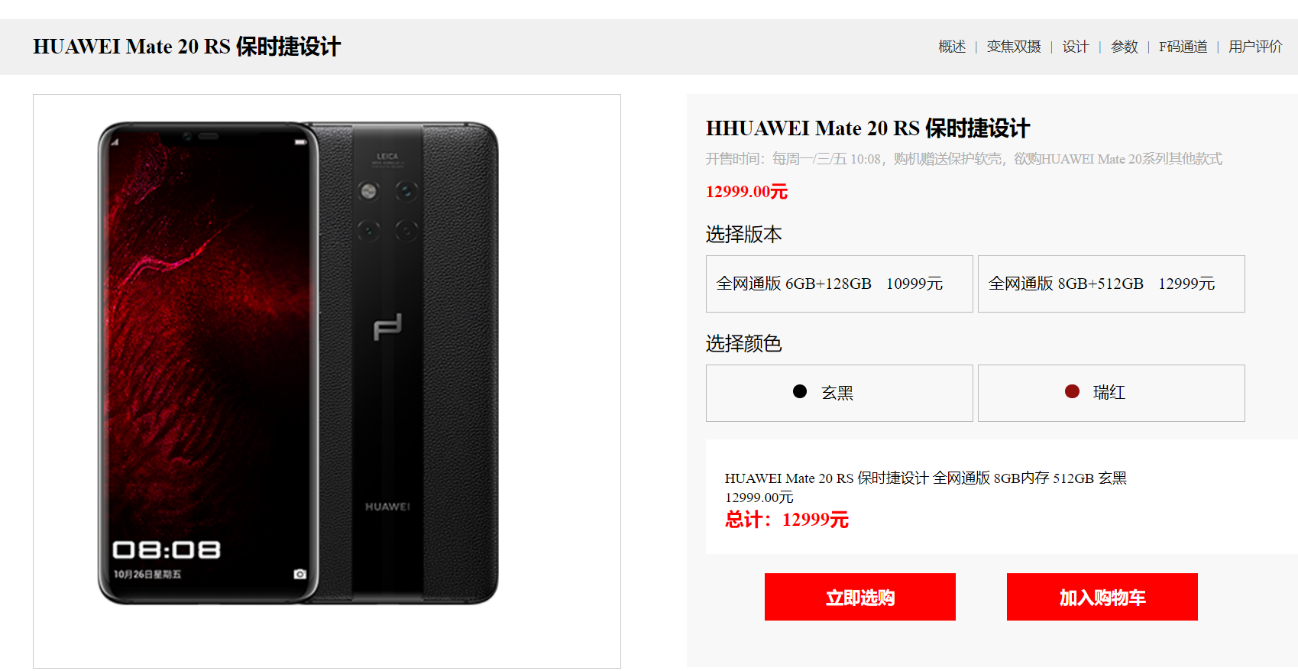View the 用户评价 section
Image resolution: width=1298 pixels, height=671 pixels.
point(1255,47)
